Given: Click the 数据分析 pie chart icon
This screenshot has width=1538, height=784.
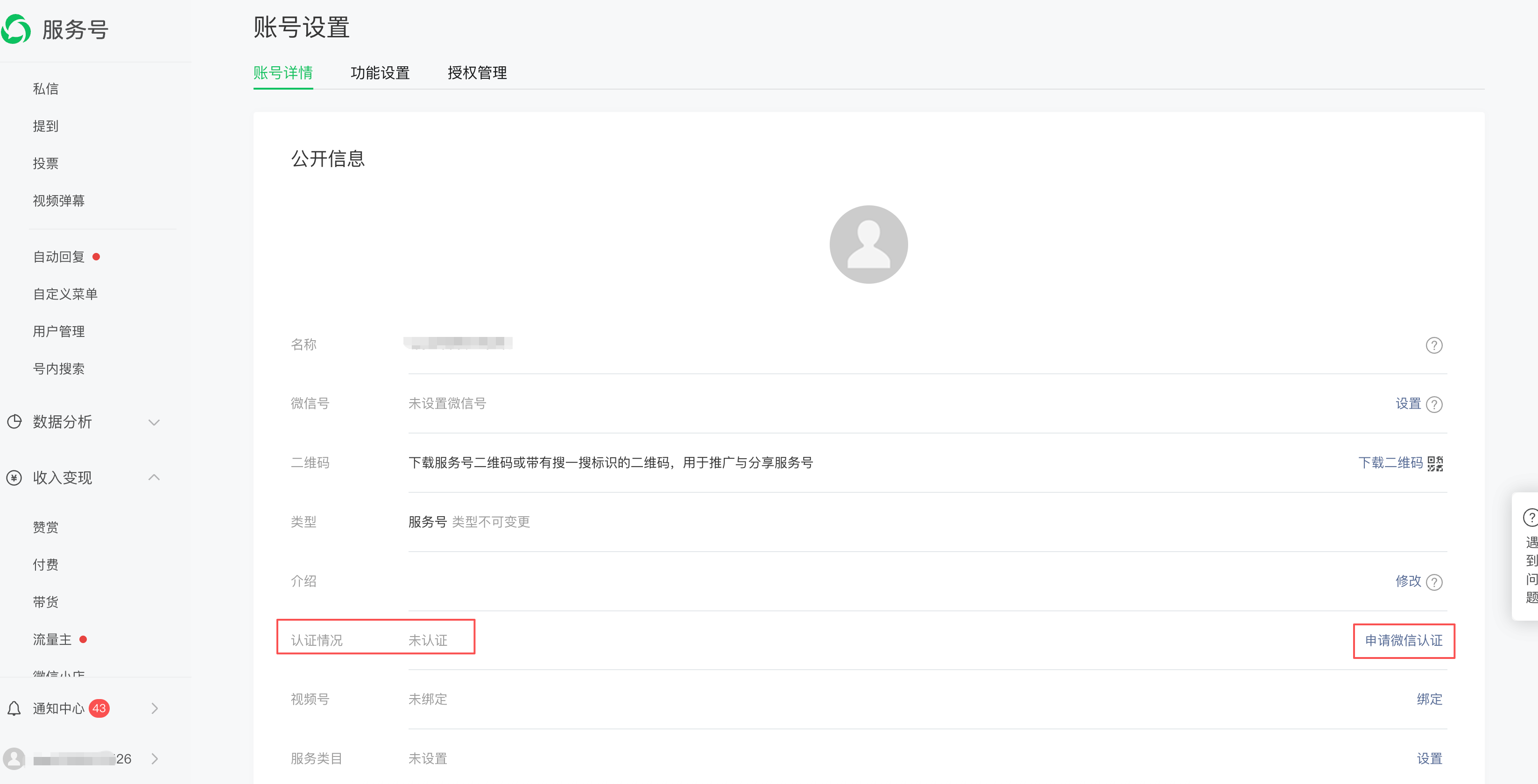Looking at the screenshot, I should (x=14, y=422).
